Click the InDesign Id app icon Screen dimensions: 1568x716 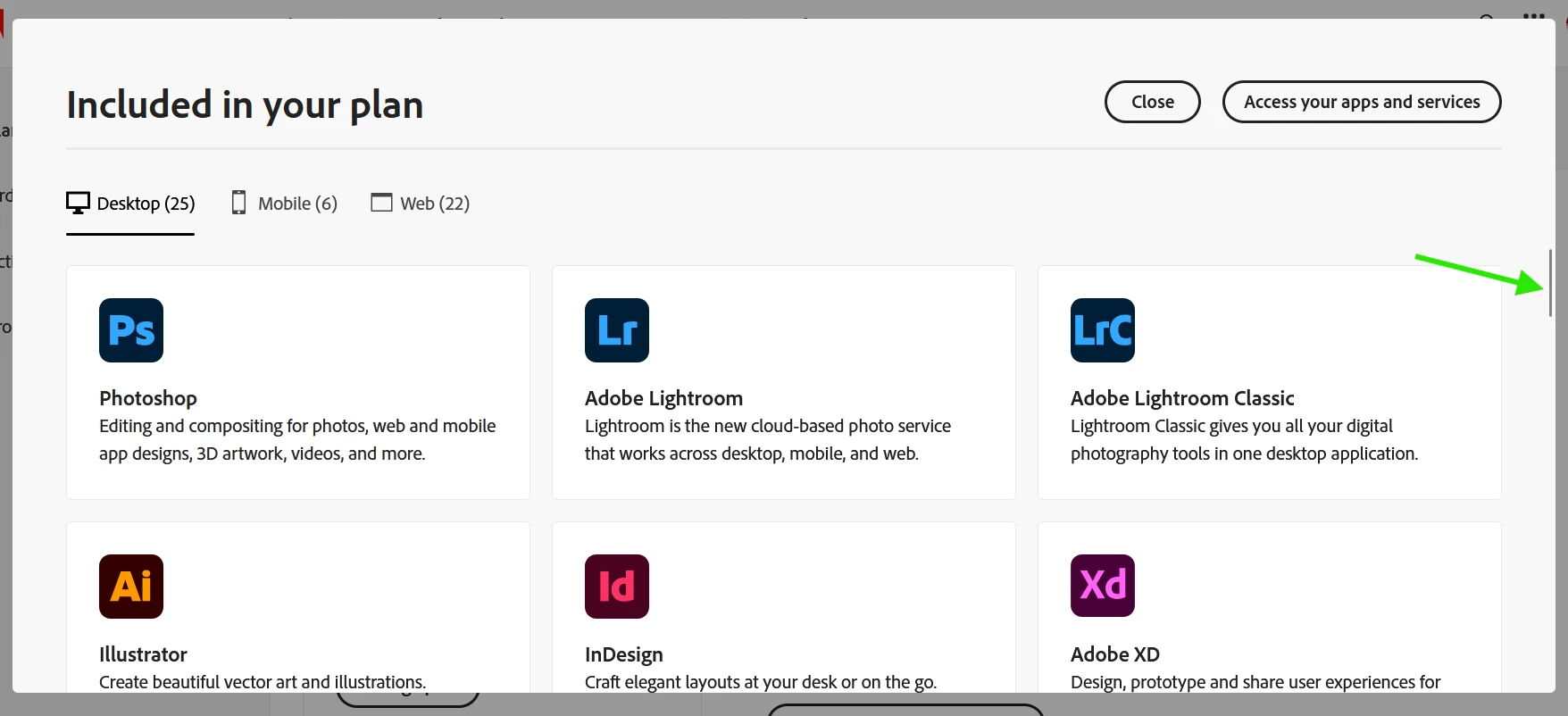coord(617,587)
